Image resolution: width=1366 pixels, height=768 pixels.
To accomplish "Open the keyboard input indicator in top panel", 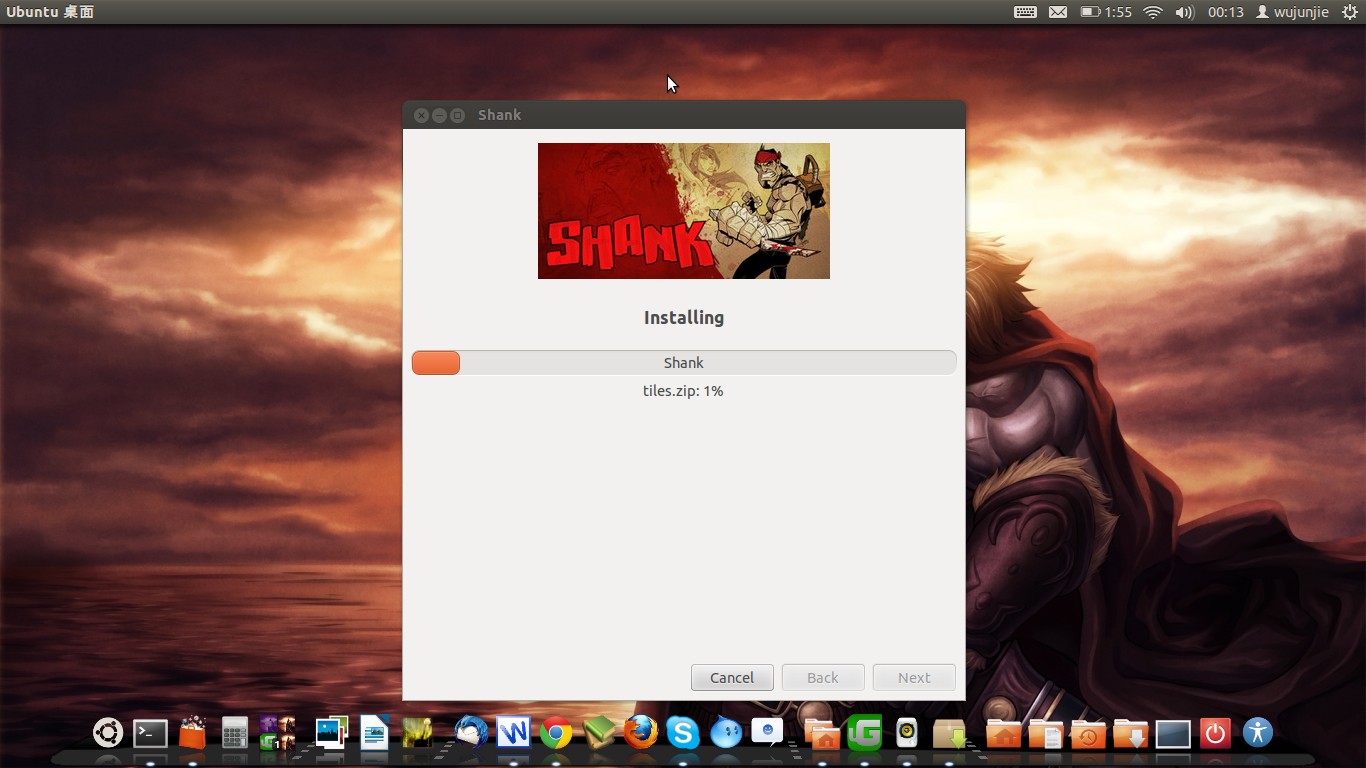I will pyautogui.click(x=1025, y=12).
